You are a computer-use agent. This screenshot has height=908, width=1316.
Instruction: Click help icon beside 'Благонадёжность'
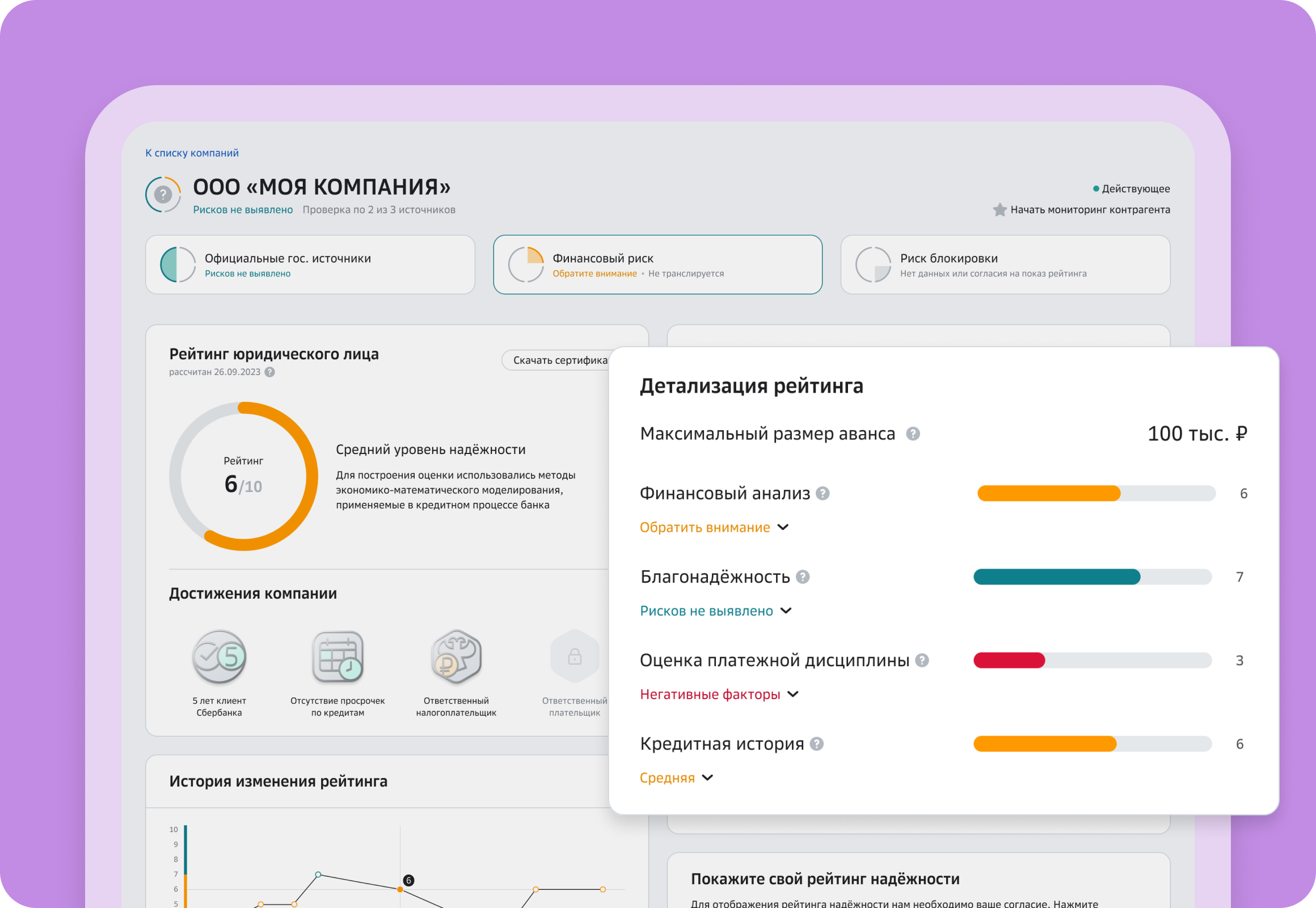(803, 577)
